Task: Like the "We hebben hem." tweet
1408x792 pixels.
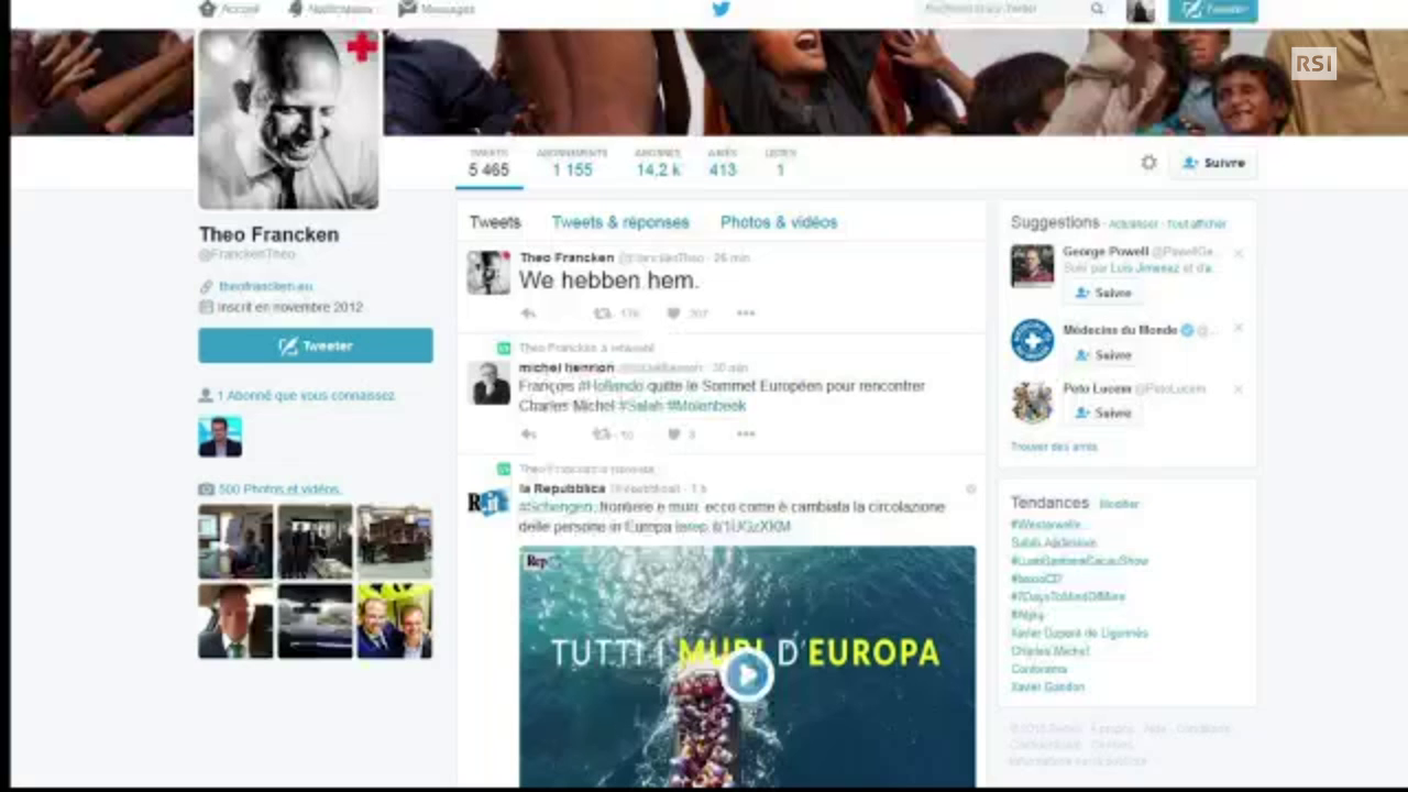Action: [x=674, y=313]
